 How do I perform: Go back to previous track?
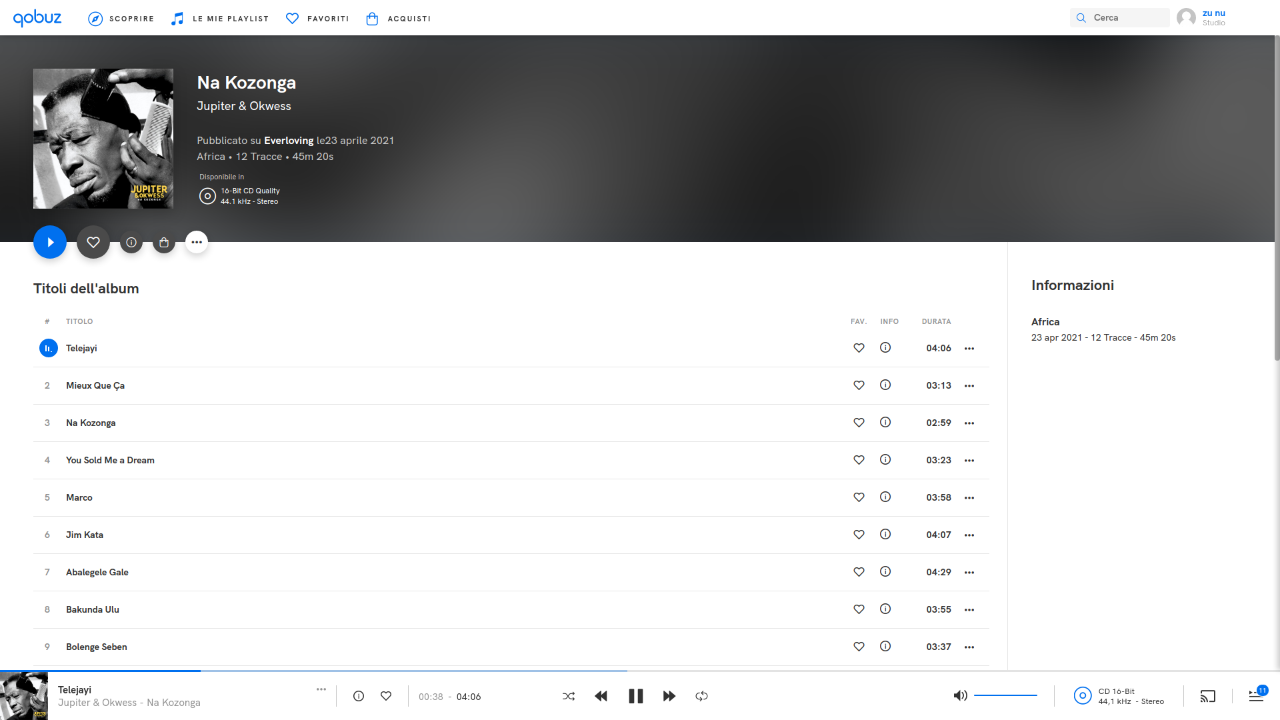pos(601,696)
